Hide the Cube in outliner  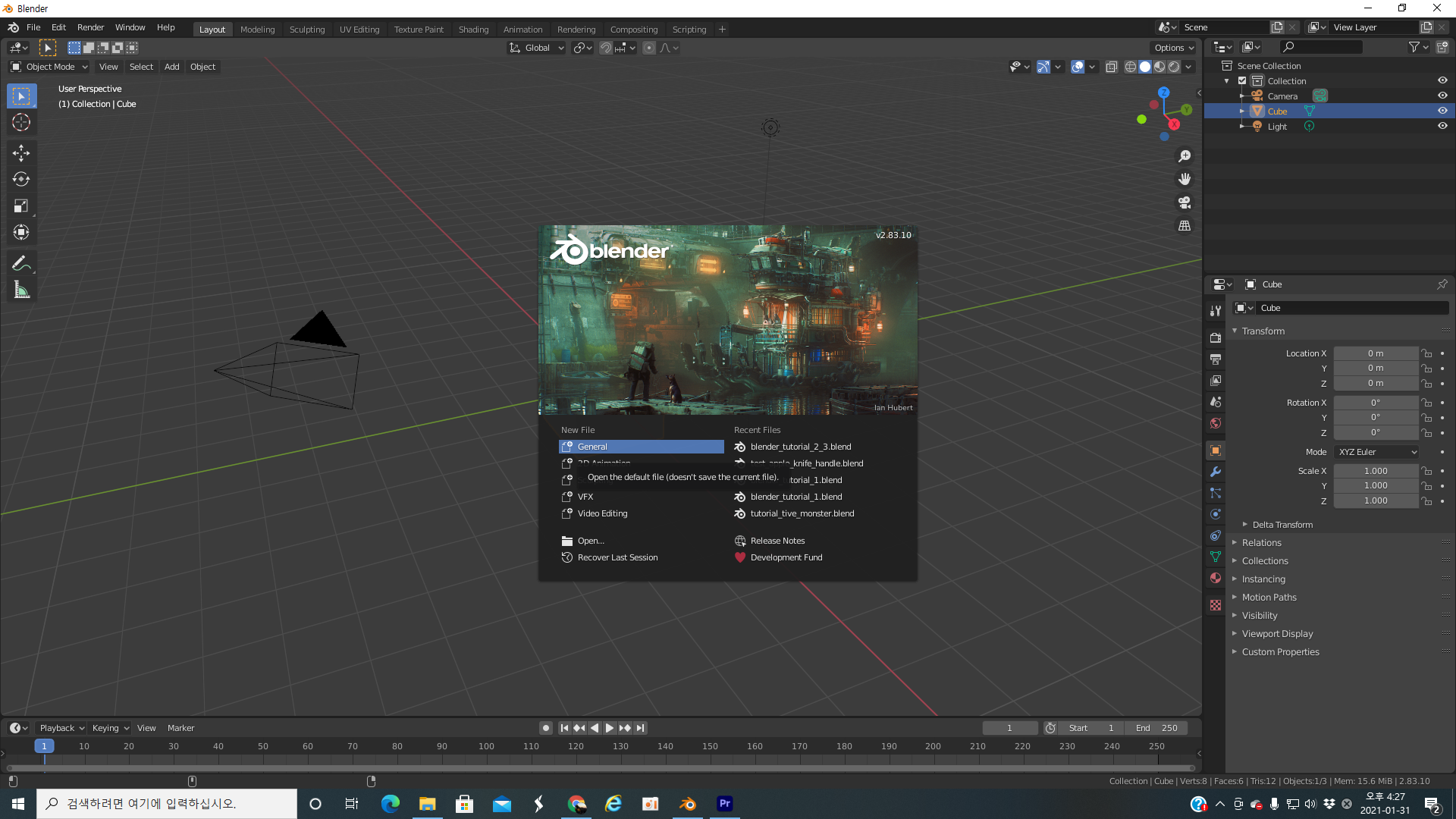(x=1442, y=111)
